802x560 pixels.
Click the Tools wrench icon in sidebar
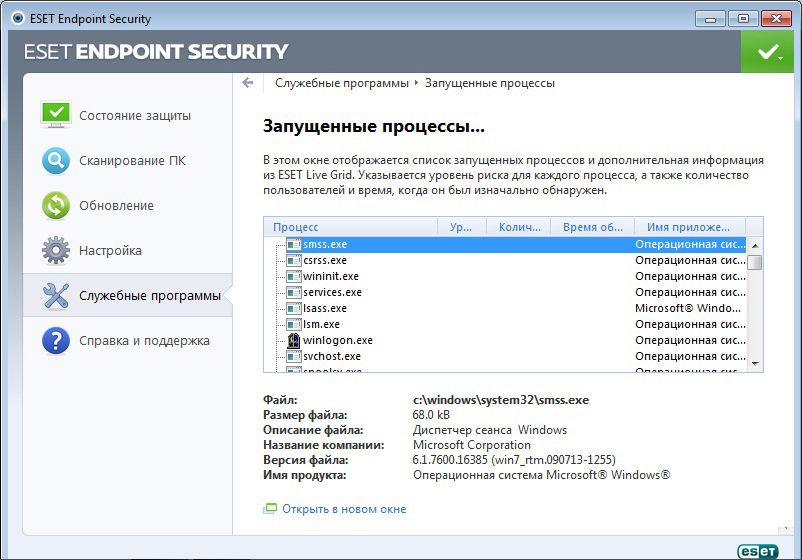point(56,296)
